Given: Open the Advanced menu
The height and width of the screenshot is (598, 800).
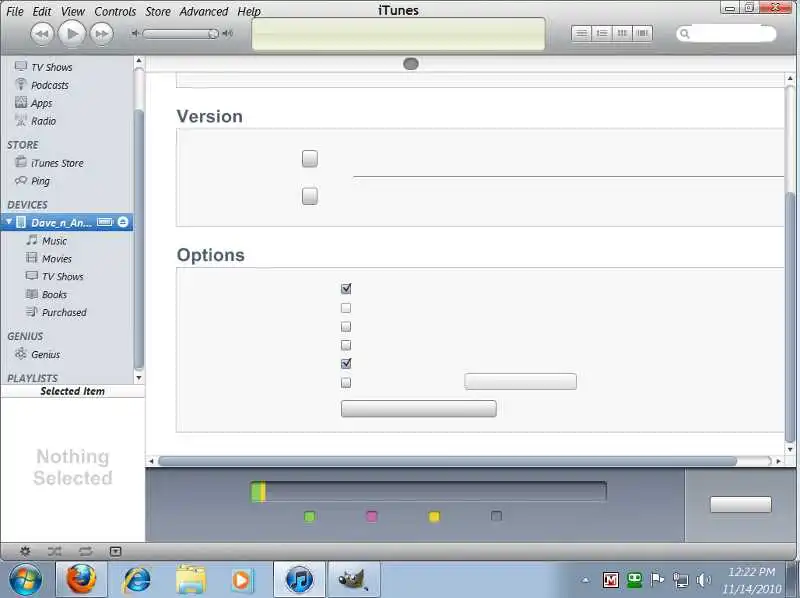Looking at the screenshot, I should 203,12.
